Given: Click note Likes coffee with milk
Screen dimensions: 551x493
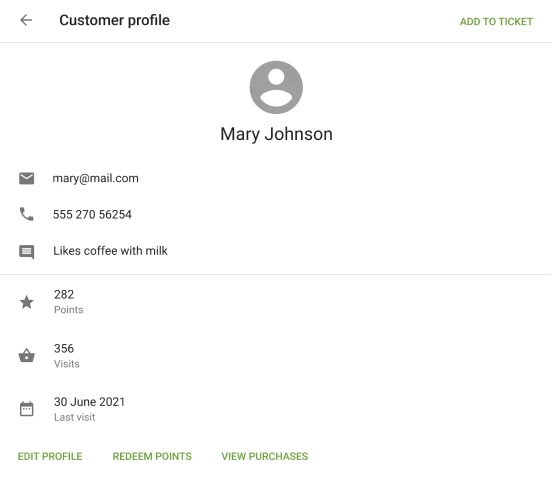Looking at the screenshot, I should tap(110, 251).
